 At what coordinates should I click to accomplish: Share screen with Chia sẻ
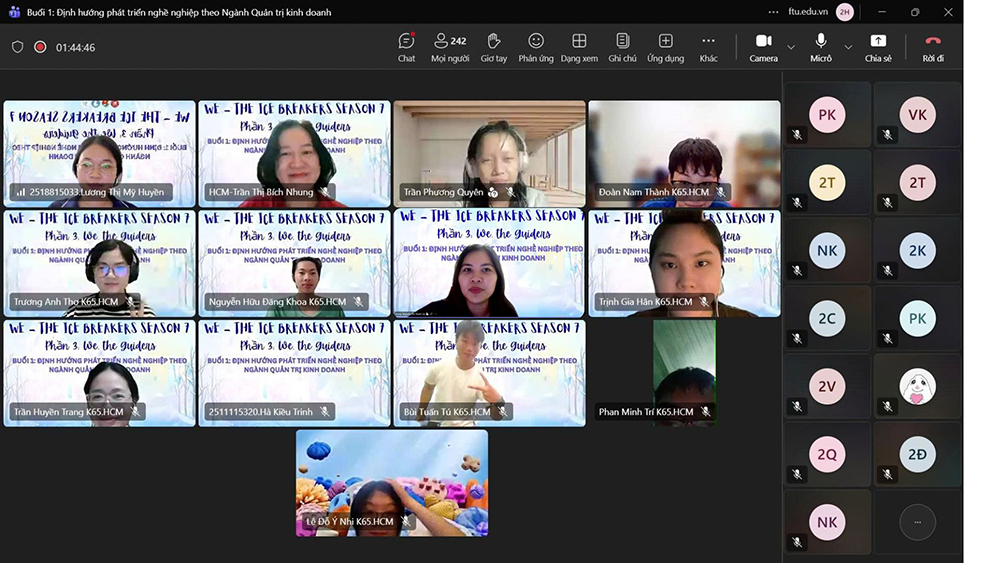(x=878, y=48)
